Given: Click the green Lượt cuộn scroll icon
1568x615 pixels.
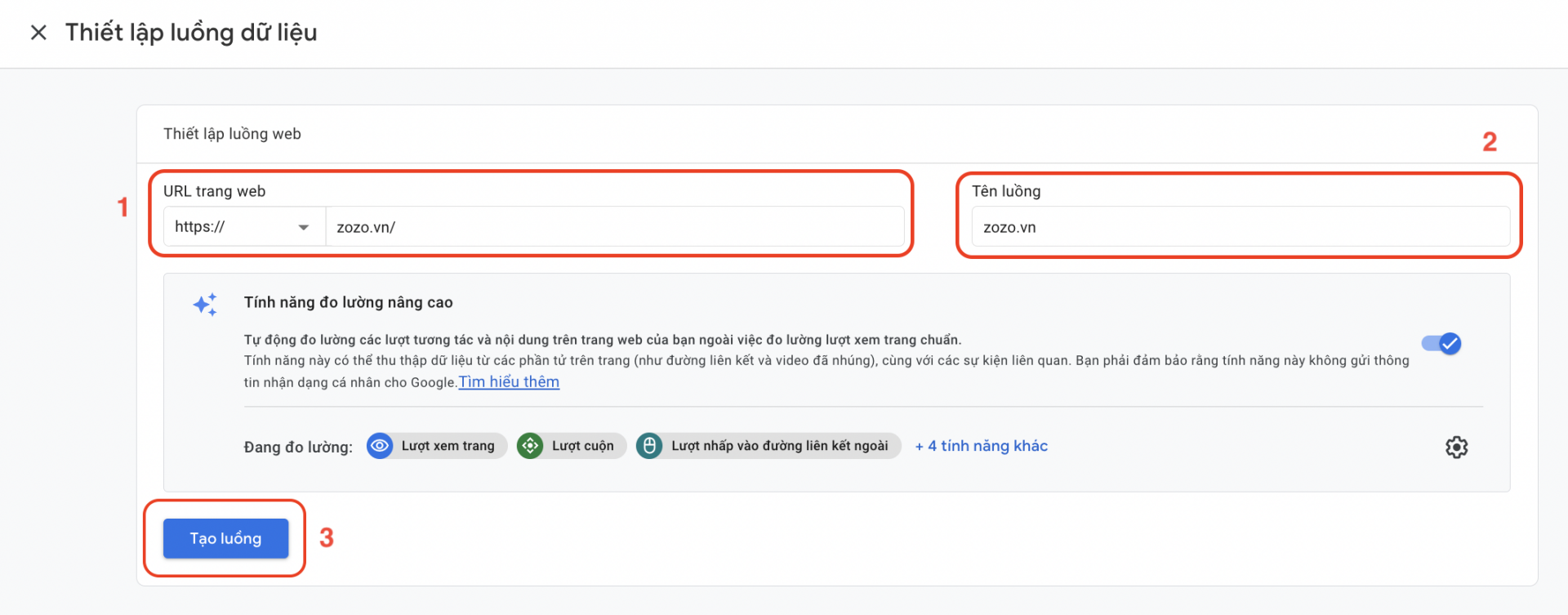Looking at the screenshot, I should click(530, 446).
